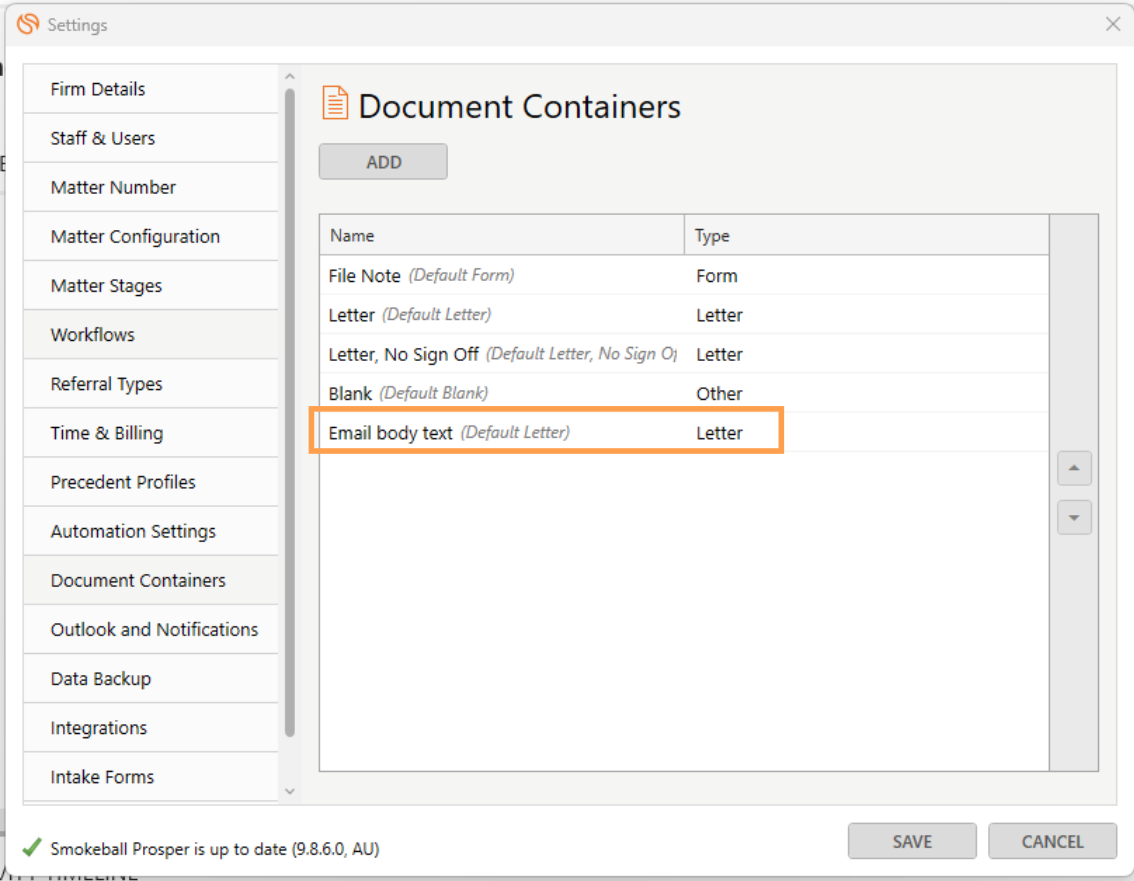The height and width of the screenshot is (881, 1134).
Task: Open Automation Settings section
Action: [x=150, y=532]
